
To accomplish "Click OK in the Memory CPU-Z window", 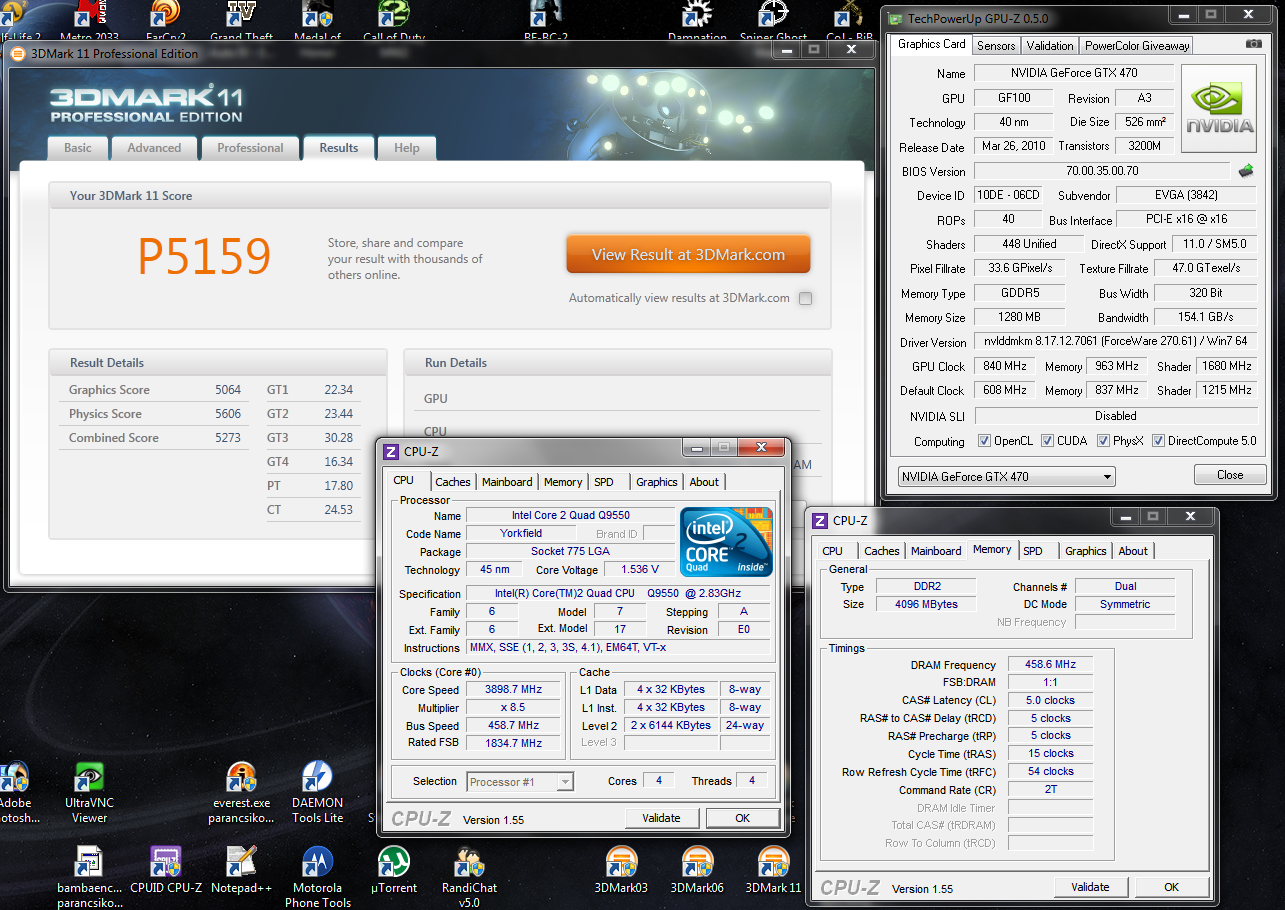I will (1171, 887).
